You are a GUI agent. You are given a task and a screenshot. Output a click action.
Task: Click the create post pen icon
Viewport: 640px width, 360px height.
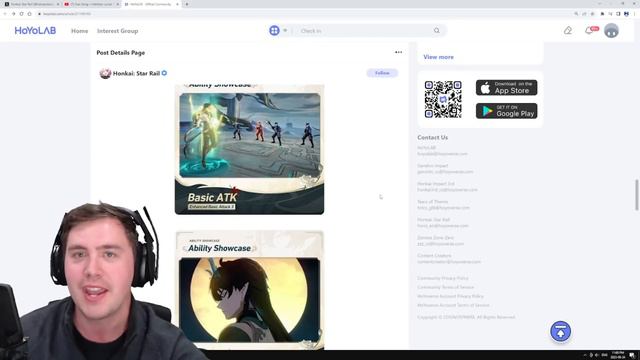(x=568, y=31)
